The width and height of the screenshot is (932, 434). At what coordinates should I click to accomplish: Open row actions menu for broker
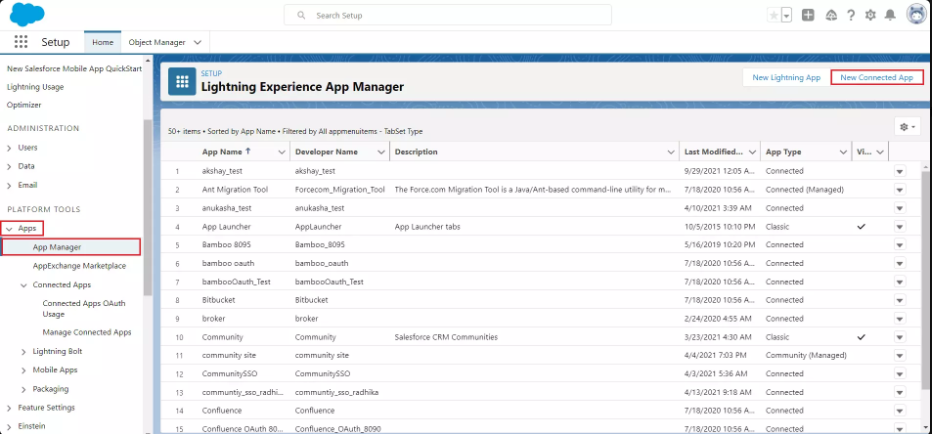click(x=900, y=319)
